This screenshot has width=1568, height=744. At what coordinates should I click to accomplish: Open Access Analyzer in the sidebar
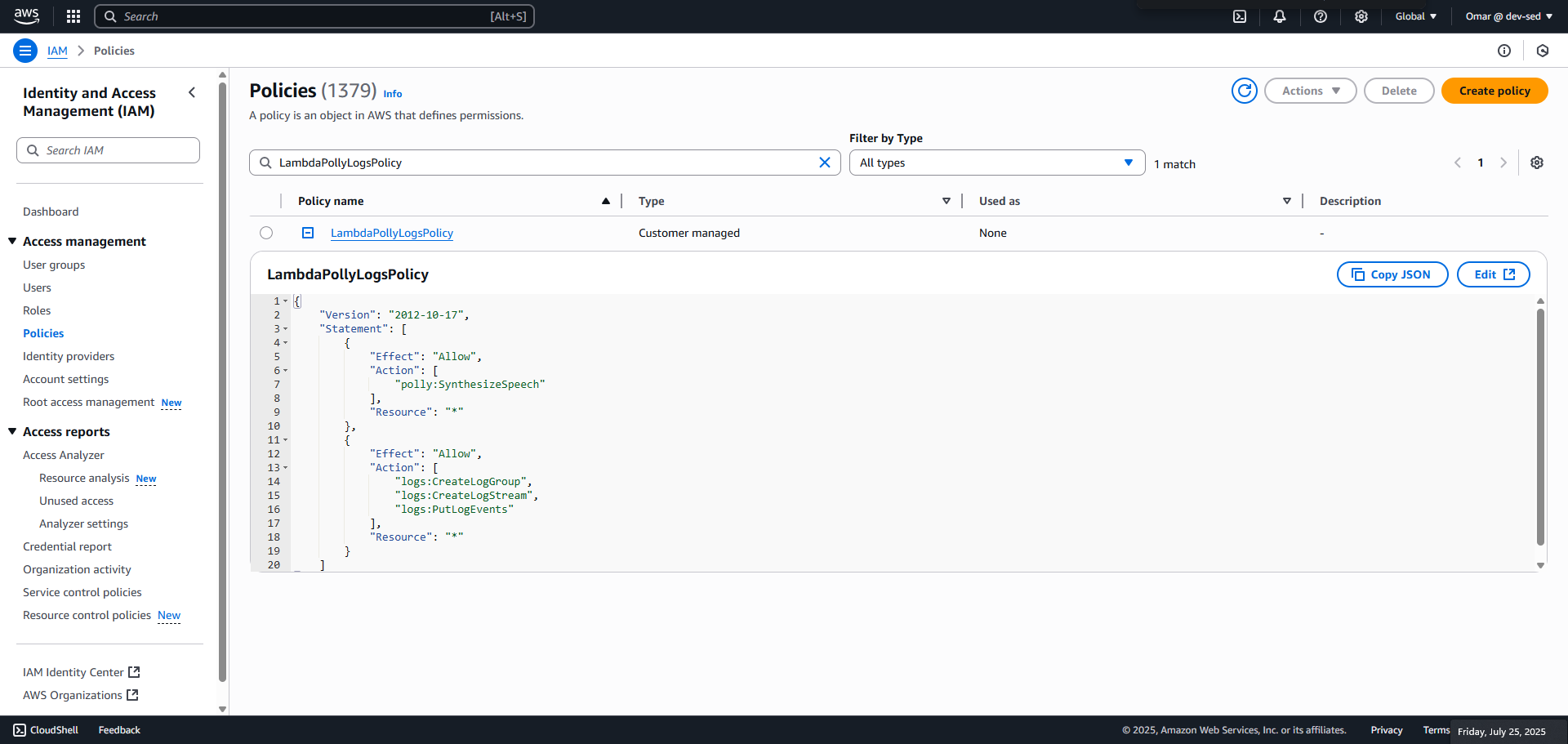click(64, 455)
